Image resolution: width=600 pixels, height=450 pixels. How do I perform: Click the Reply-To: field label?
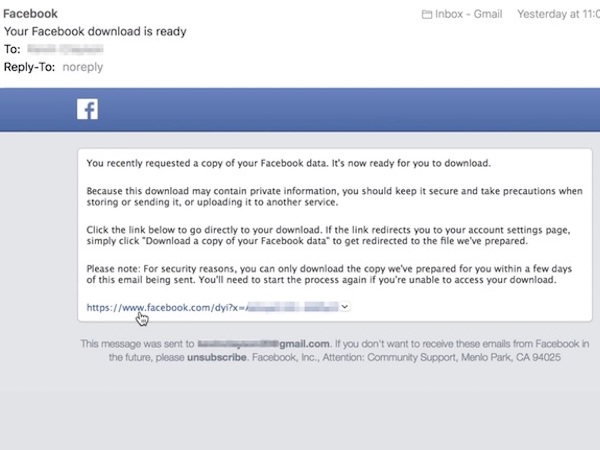[x=29, y=67]
